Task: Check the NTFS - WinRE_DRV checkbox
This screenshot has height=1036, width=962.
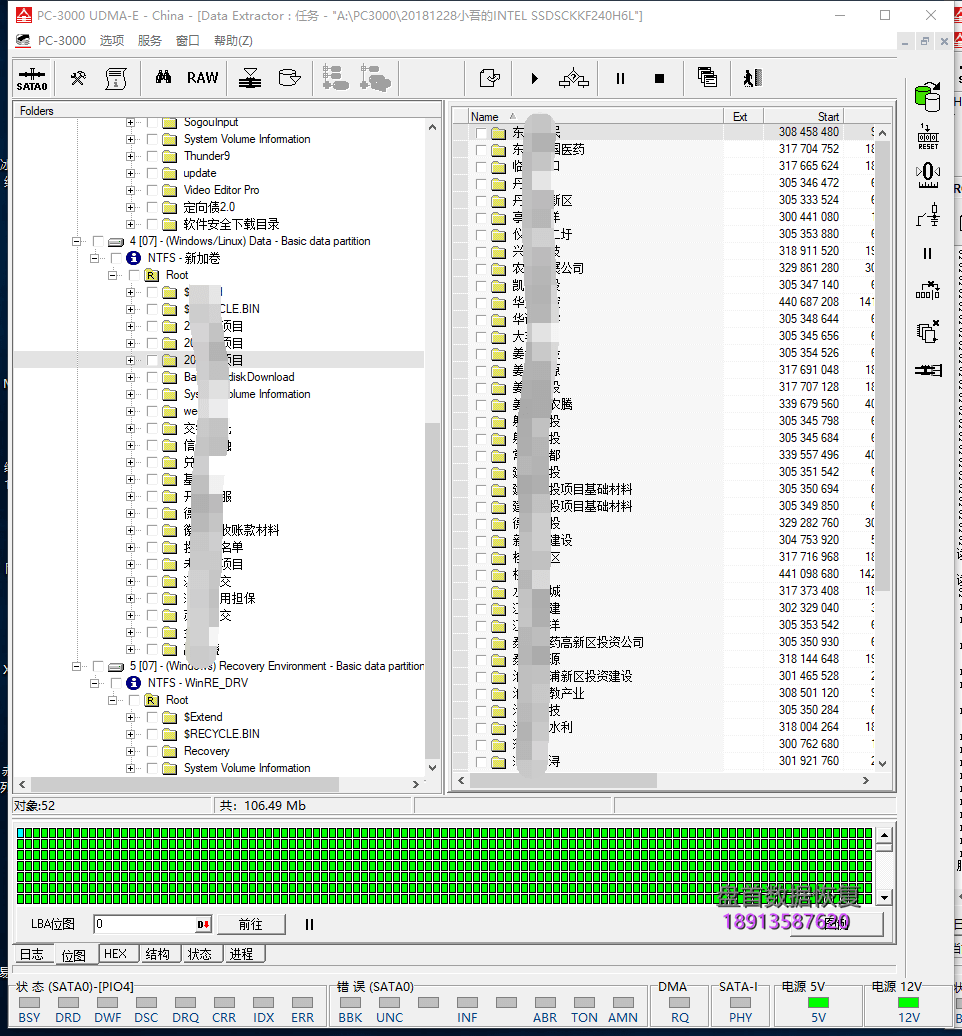Action: pos(116,683)
